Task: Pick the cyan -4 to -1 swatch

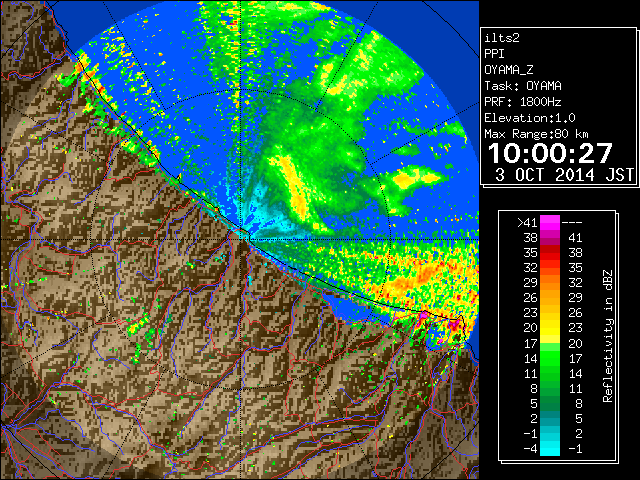Action: coord(550,449)
